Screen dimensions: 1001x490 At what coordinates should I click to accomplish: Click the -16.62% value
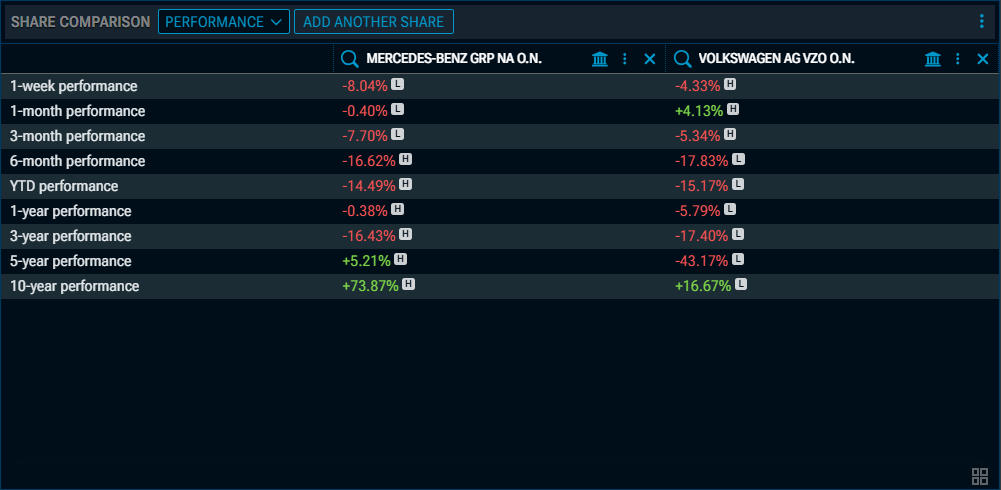coord(369,161)
